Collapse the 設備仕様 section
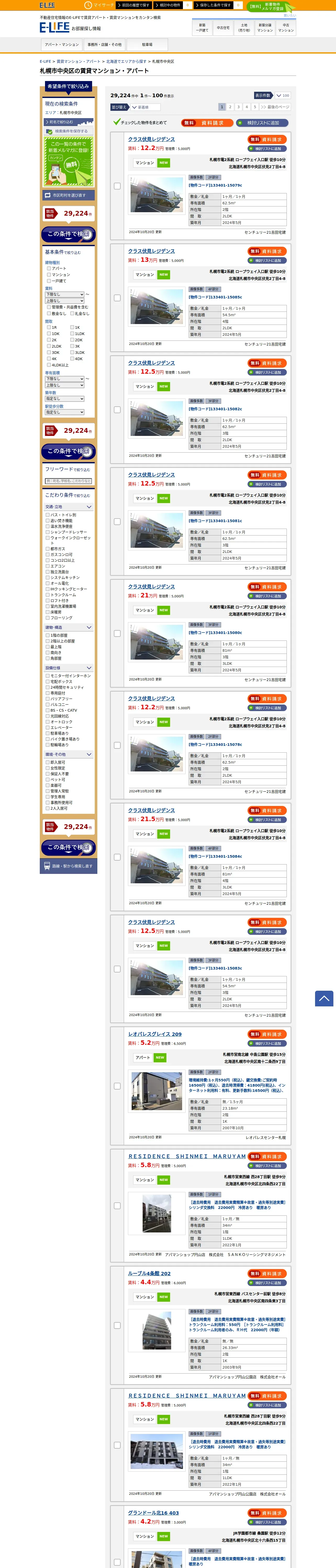The image size is (336, 1568). click(x=68, y=668)
